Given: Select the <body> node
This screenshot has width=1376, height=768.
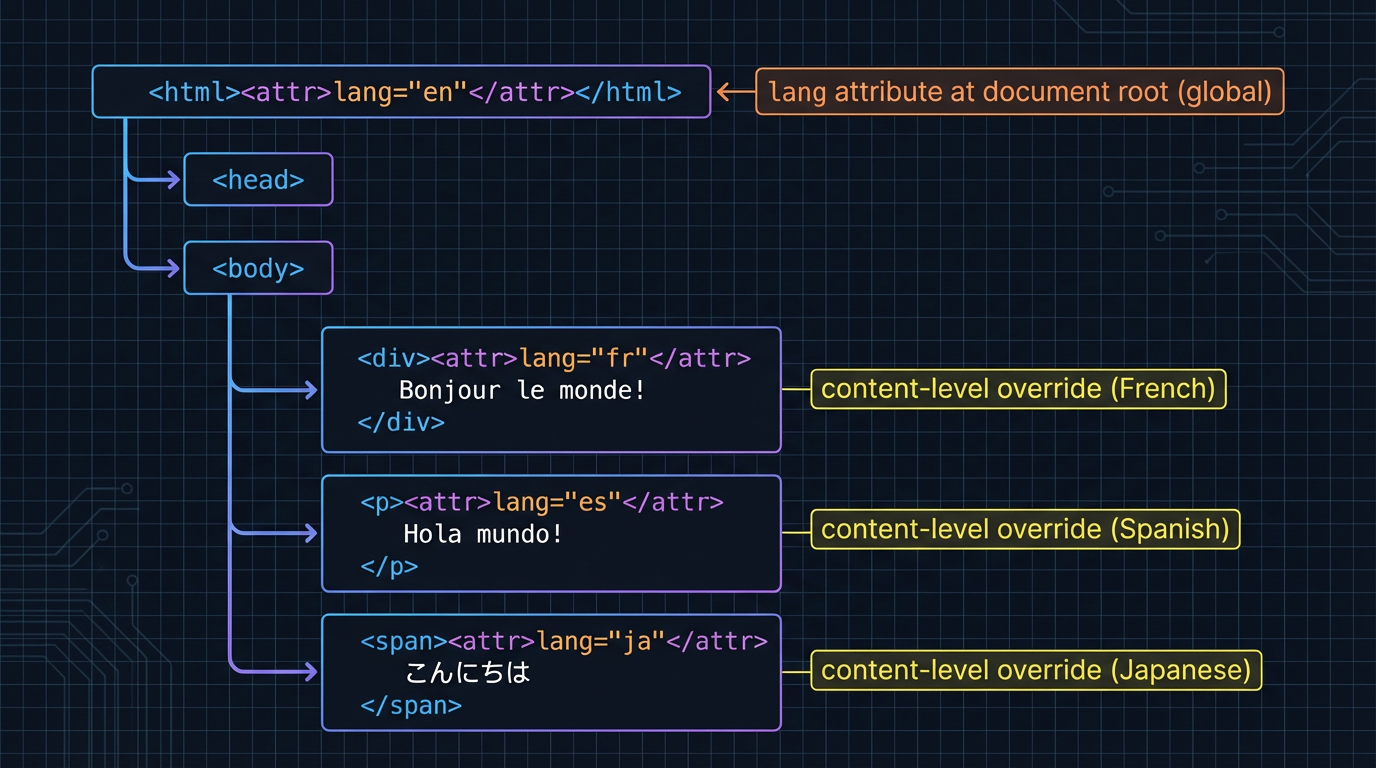Looking at the screenshot, I should pos(258,267).
